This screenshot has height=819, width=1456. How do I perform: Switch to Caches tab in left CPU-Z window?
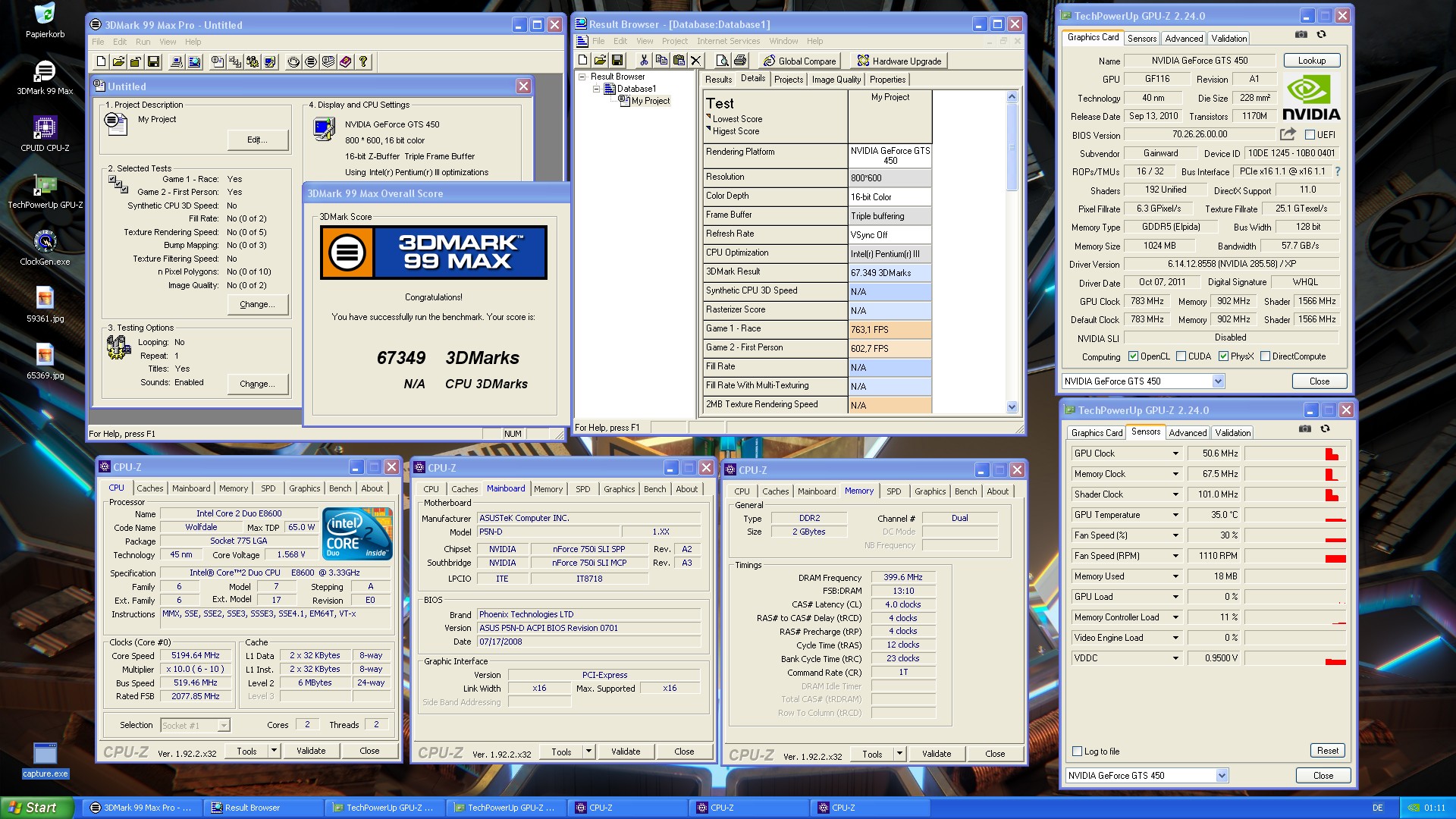click(150, 488)
